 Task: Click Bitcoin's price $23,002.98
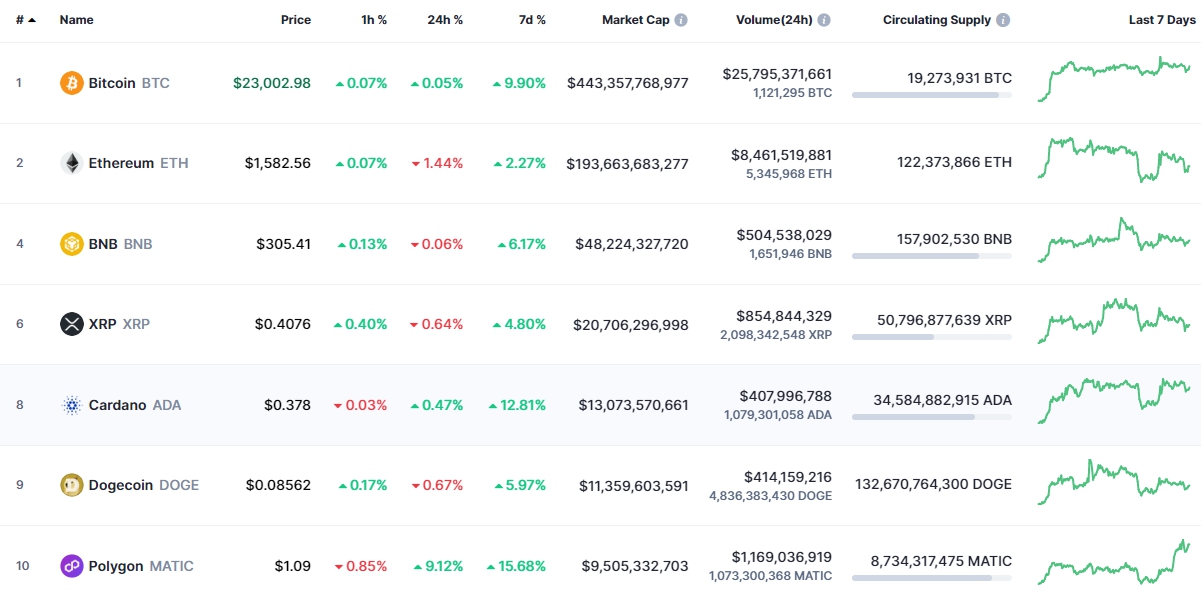click(272, 83)
